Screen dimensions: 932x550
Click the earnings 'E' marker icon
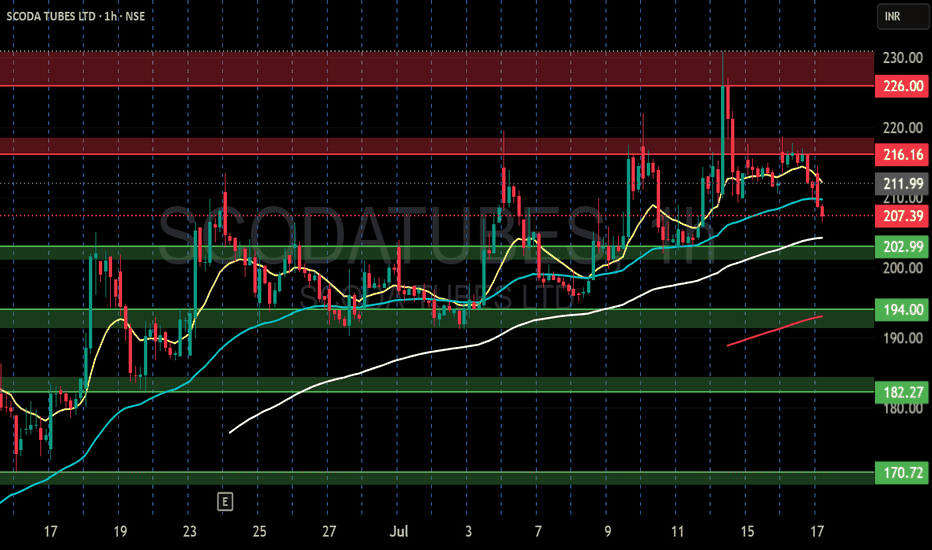tap(225, 502)
